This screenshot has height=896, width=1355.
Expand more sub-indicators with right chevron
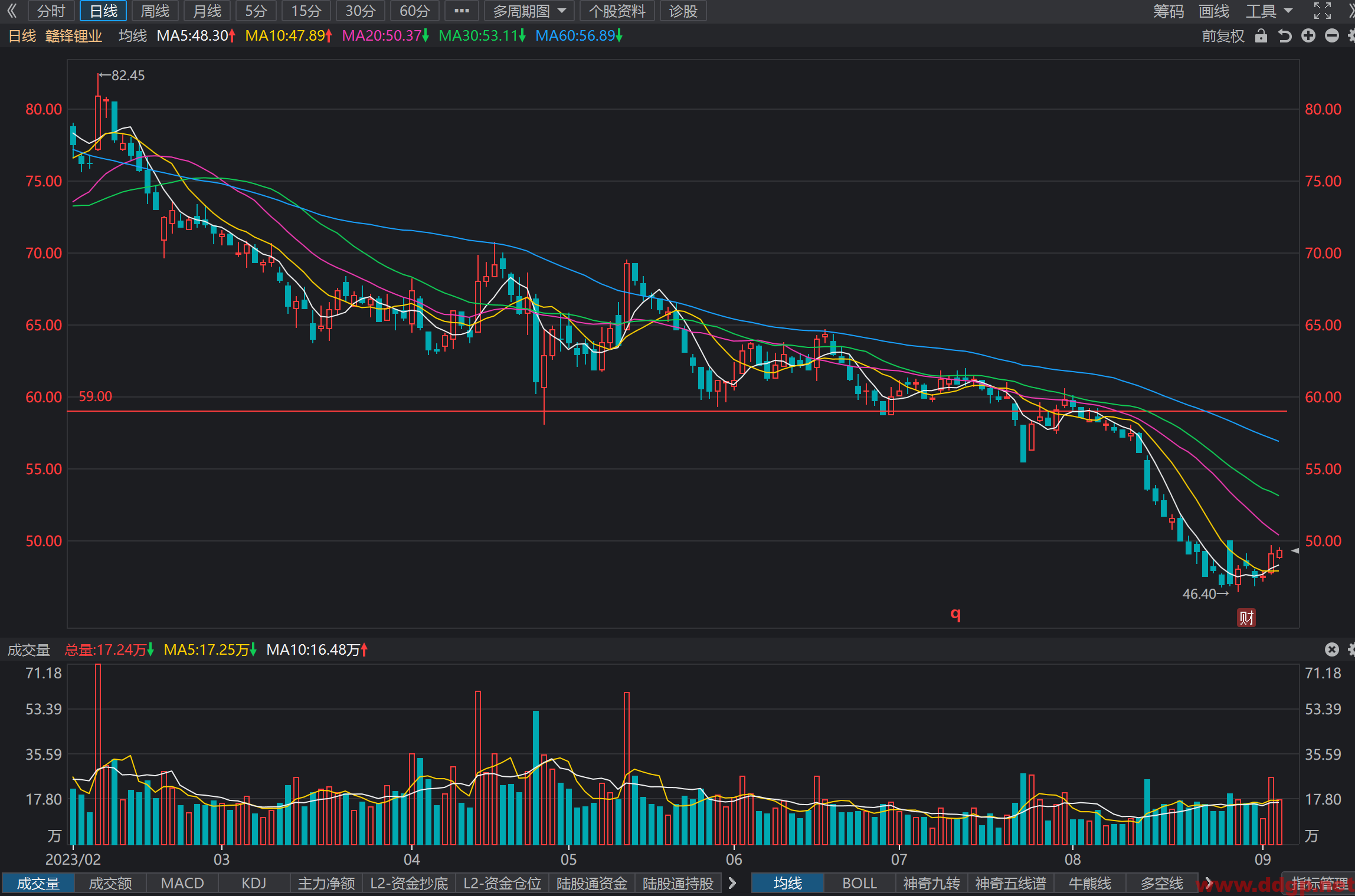tap(732, 883)
